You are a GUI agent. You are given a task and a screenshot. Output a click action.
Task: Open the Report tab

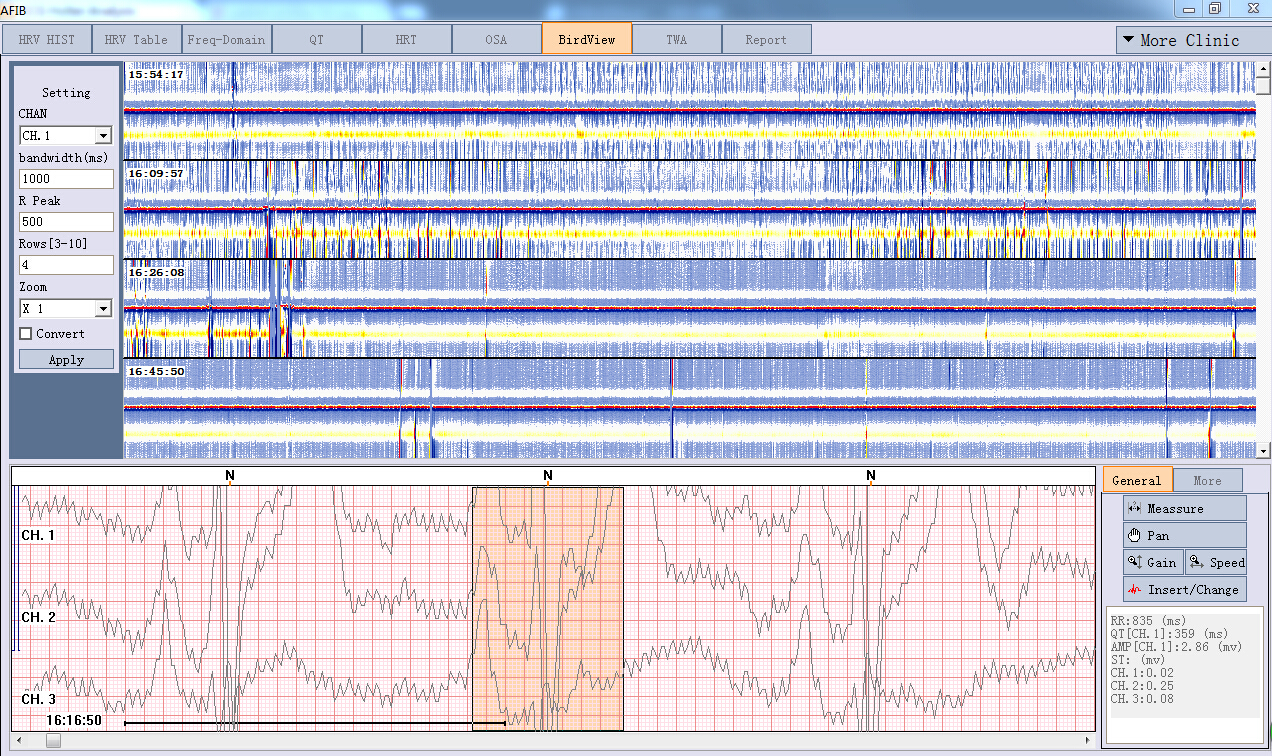[x=767, y=40]
